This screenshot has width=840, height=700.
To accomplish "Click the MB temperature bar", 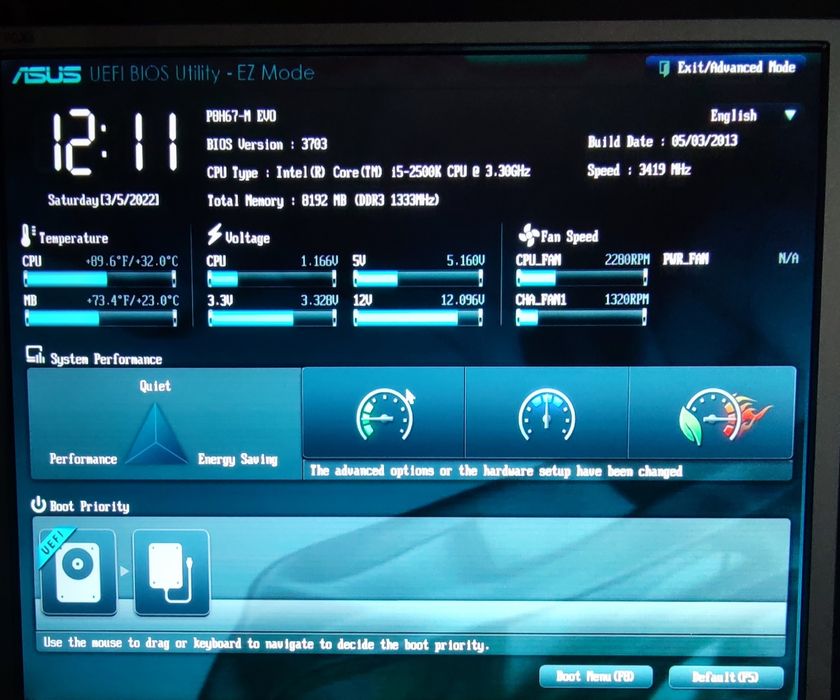I will click(100, 319).
